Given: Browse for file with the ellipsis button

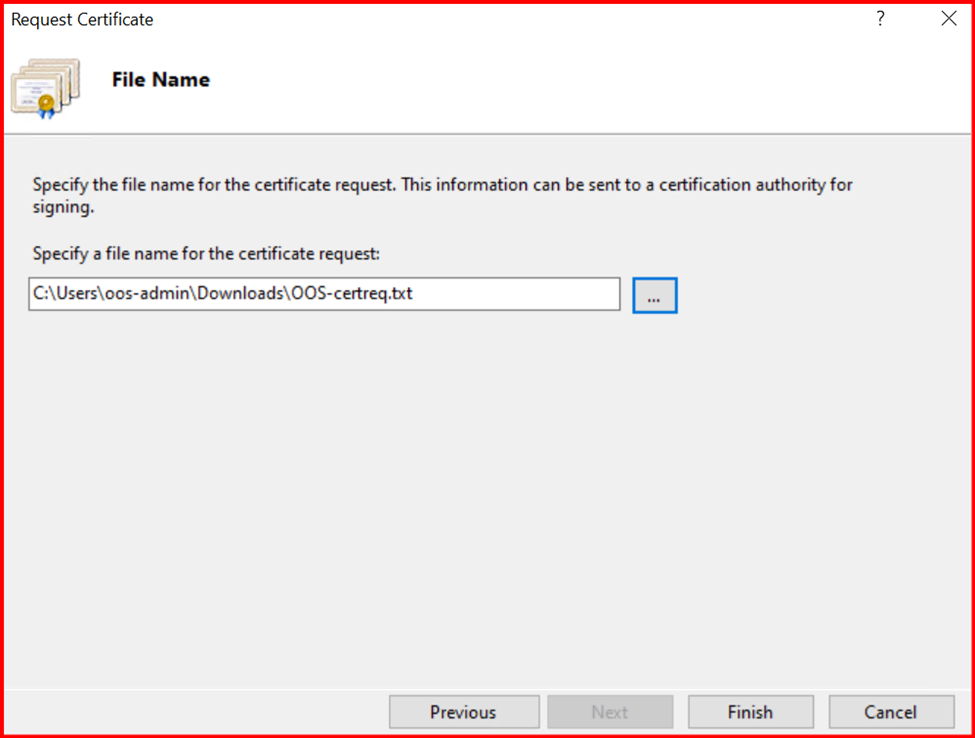Looking at the screenshot, I should click(655, 296).
